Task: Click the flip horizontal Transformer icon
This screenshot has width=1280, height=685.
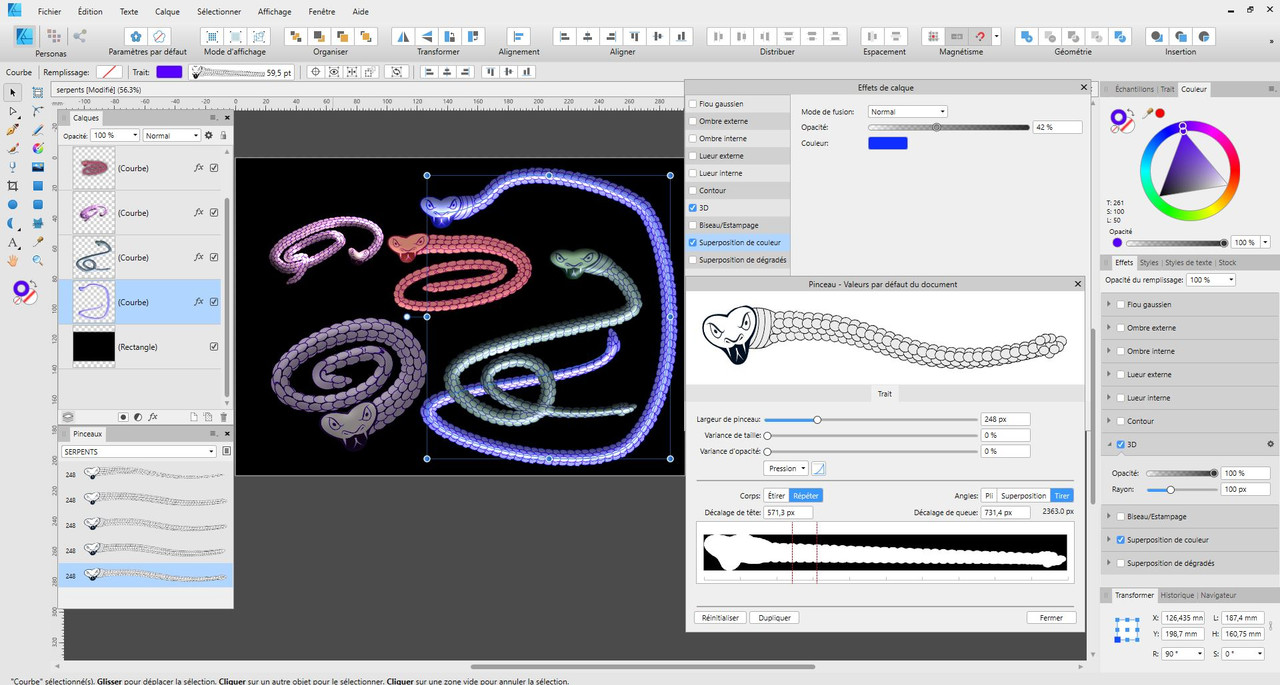Action: coord(404,36)
